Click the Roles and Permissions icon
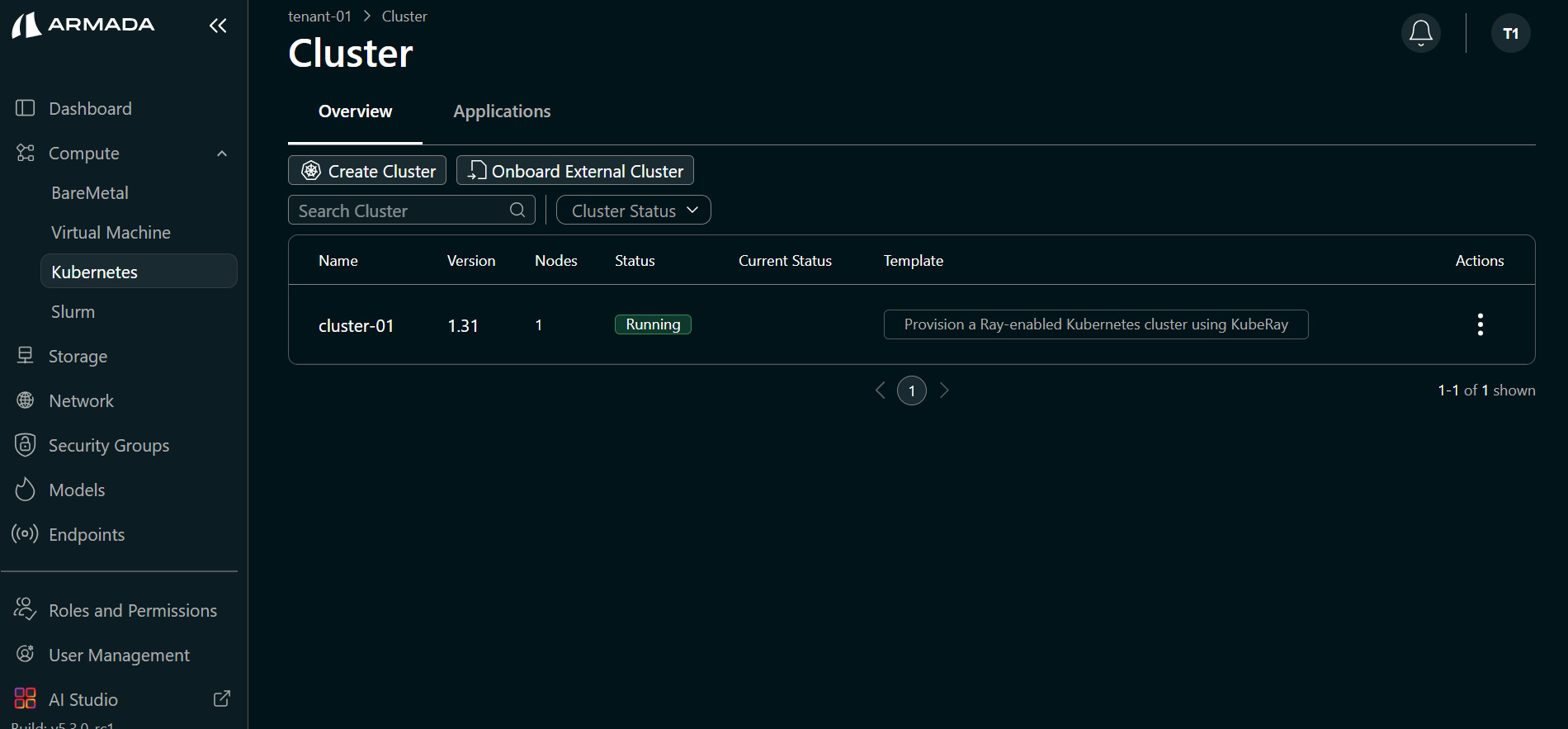 point(25,609)
